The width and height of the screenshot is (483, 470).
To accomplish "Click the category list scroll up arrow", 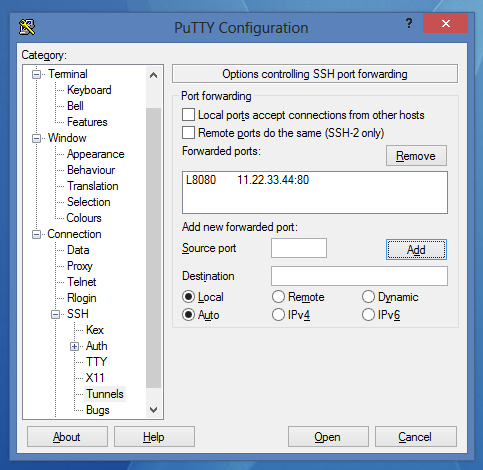I will click(x=153, y=75).
